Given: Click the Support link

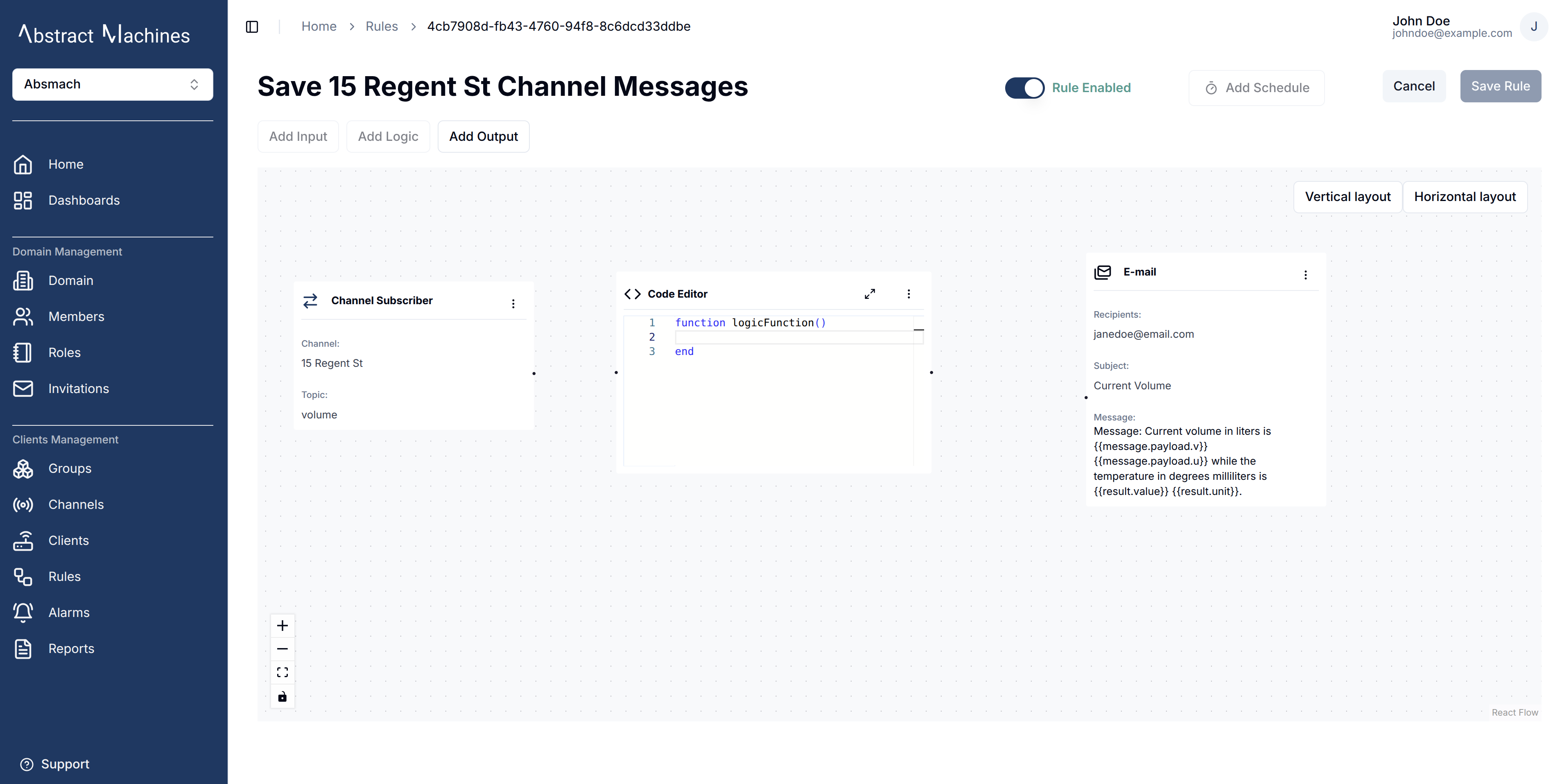Looking at the screenshot, I should pos(65,764).
